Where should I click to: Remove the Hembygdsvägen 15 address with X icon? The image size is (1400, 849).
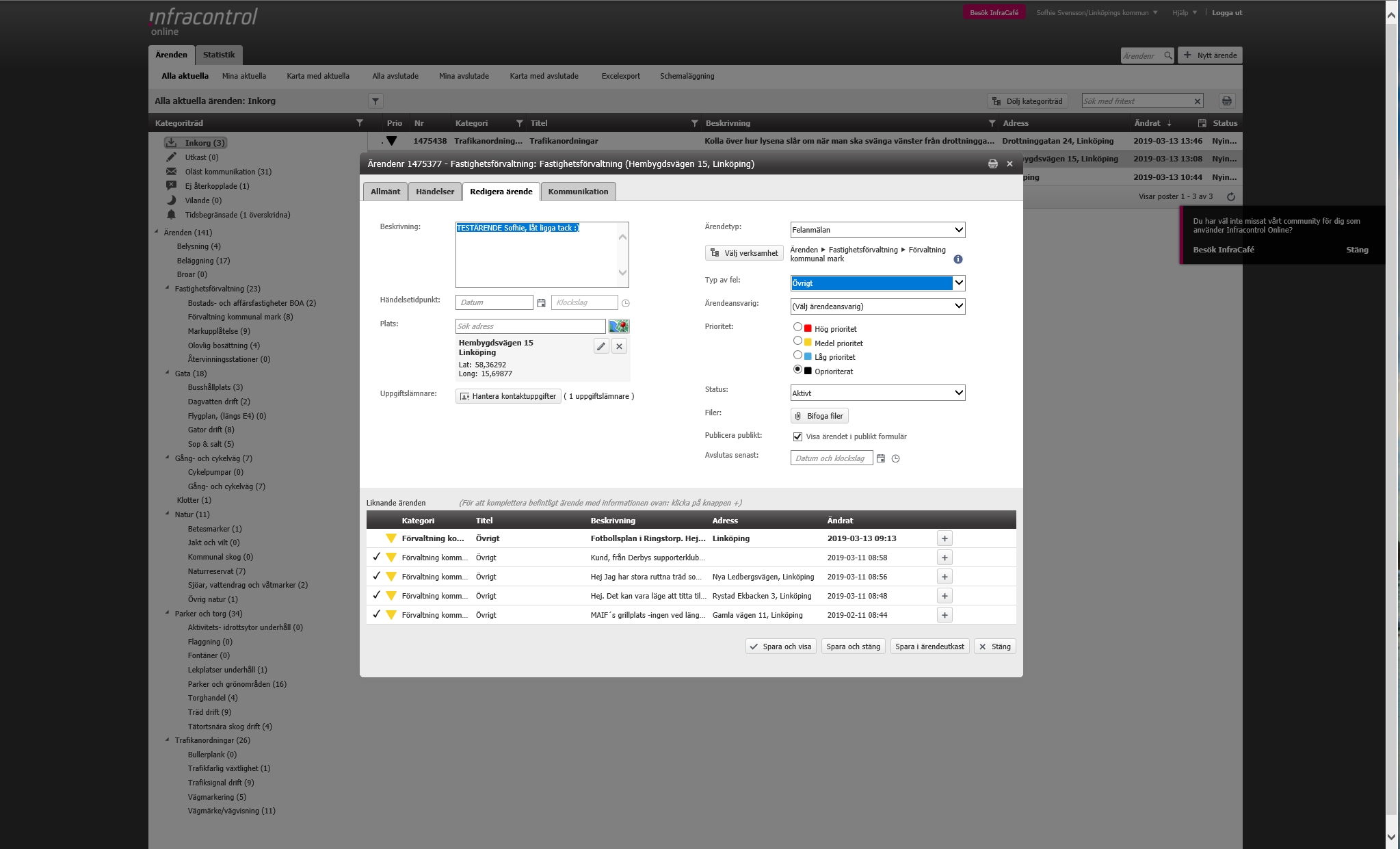tap(619, 346)
